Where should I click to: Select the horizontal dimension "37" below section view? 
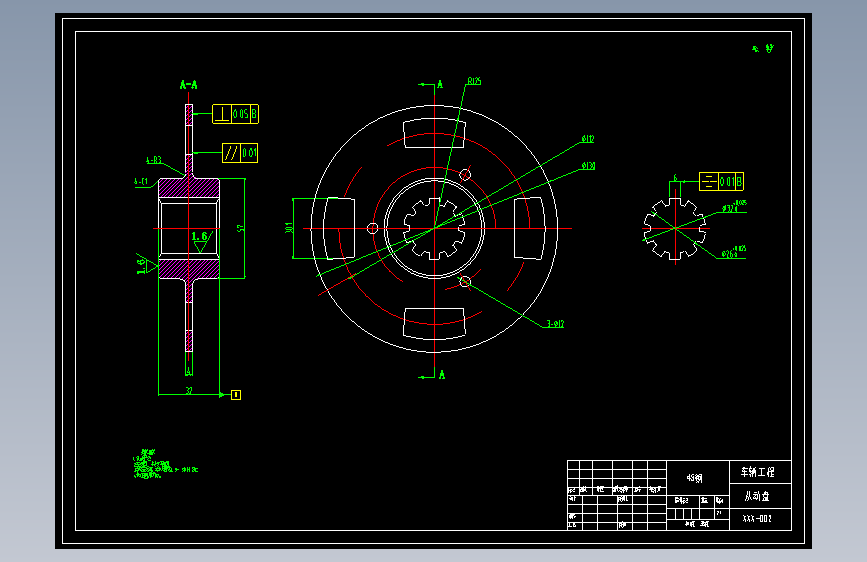click(189, 391)
